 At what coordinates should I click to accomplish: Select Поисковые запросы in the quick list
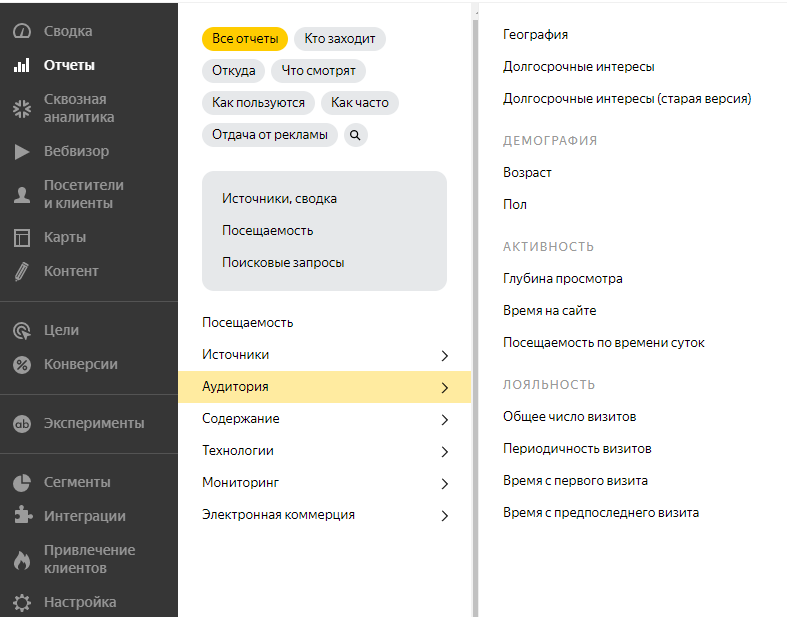pos(283,263)
